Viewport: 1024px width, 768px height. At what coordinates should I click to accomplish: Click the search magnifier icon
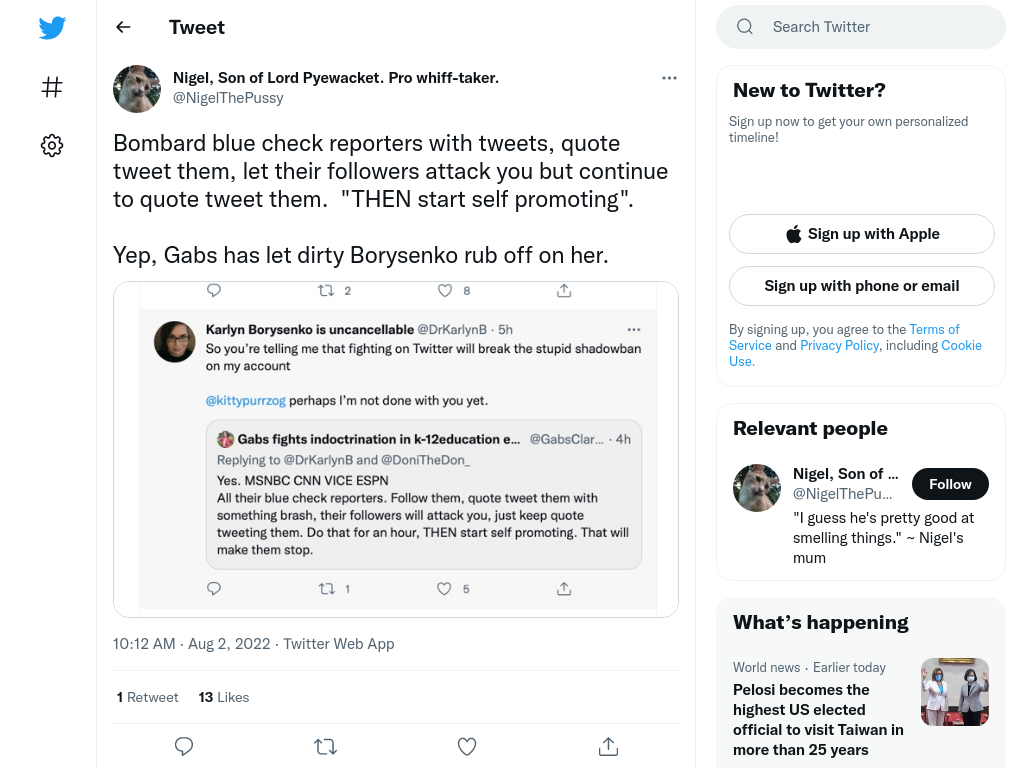tap(745, 27)
